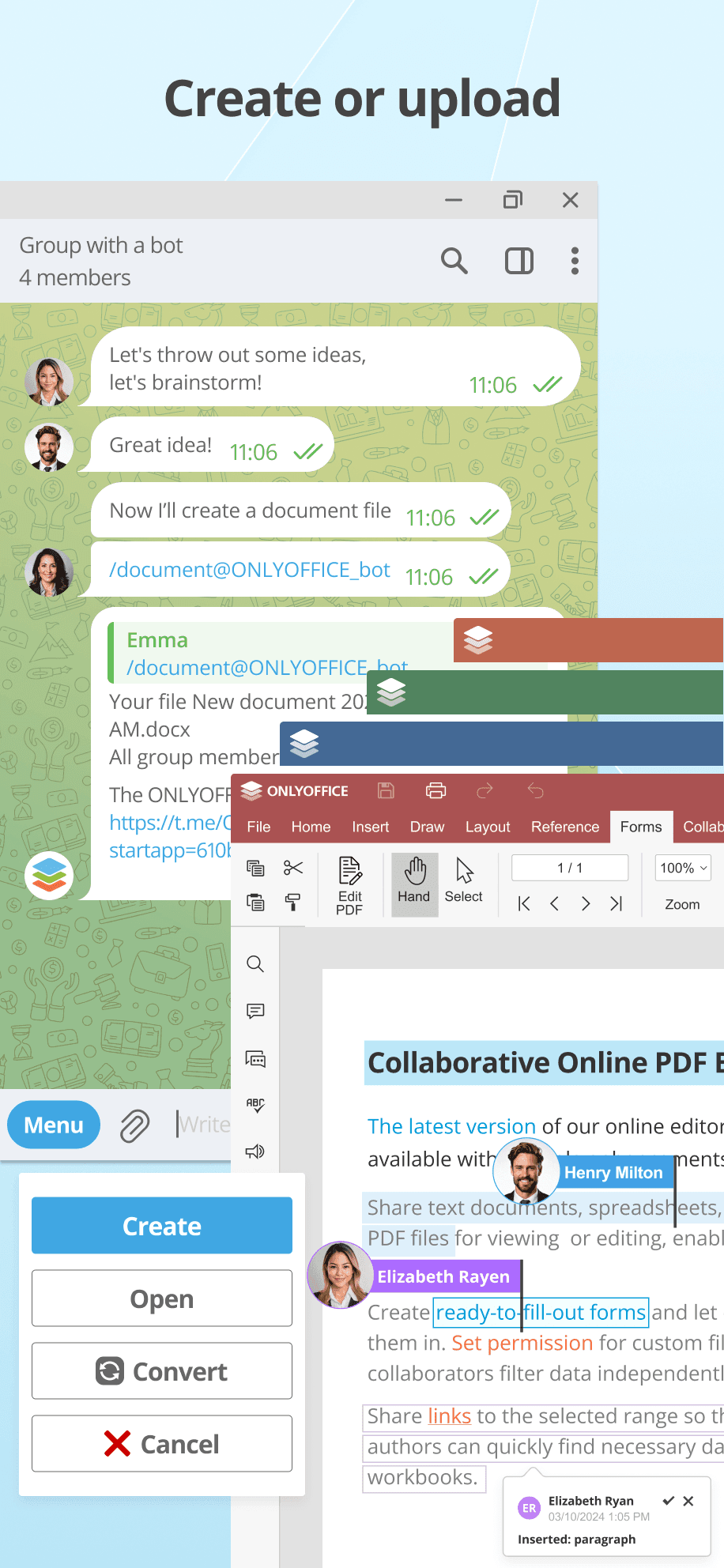Click the Convert button
This screenshot has height=1568, width=724.
tap(162, 1371)
